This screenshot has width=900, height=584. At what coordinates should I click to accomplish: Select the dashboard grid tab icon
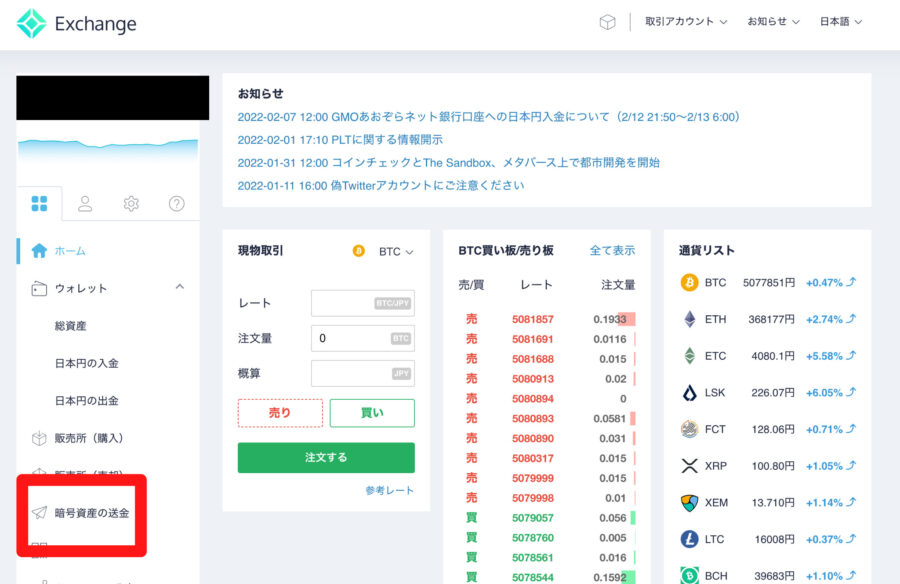point(39,203)
